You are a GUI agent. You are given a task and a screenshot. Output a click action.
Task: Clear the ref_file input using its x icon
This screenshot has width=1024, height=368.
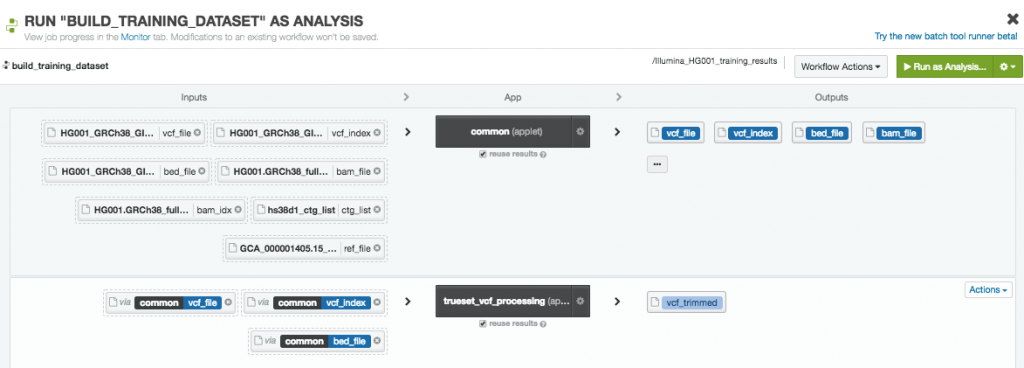tap(377, 249)
